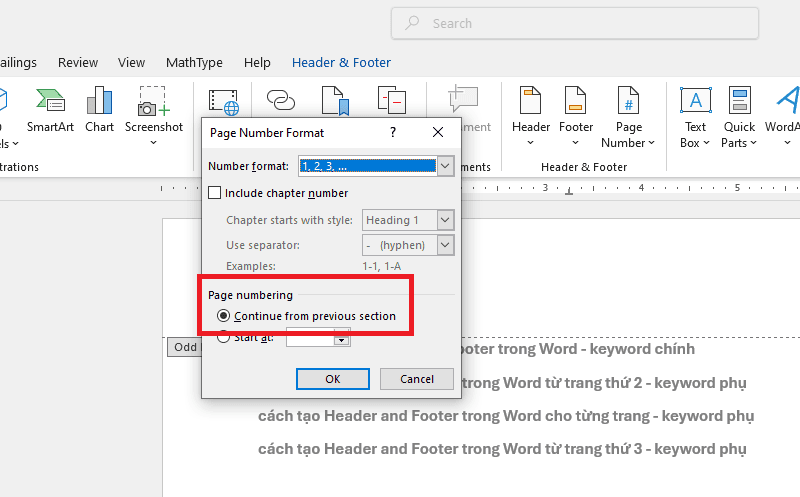Insert a SmartArt graphic

click(50, 110)
